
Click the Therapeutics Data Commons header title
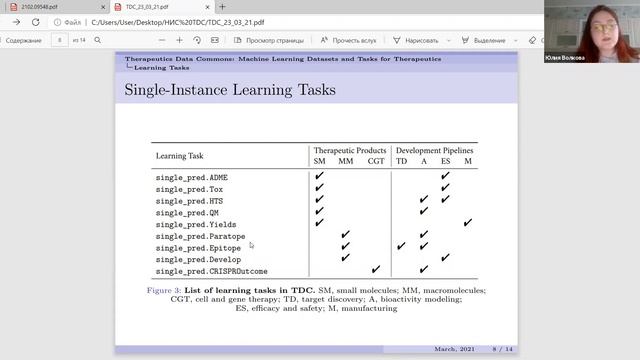(283, 59)
